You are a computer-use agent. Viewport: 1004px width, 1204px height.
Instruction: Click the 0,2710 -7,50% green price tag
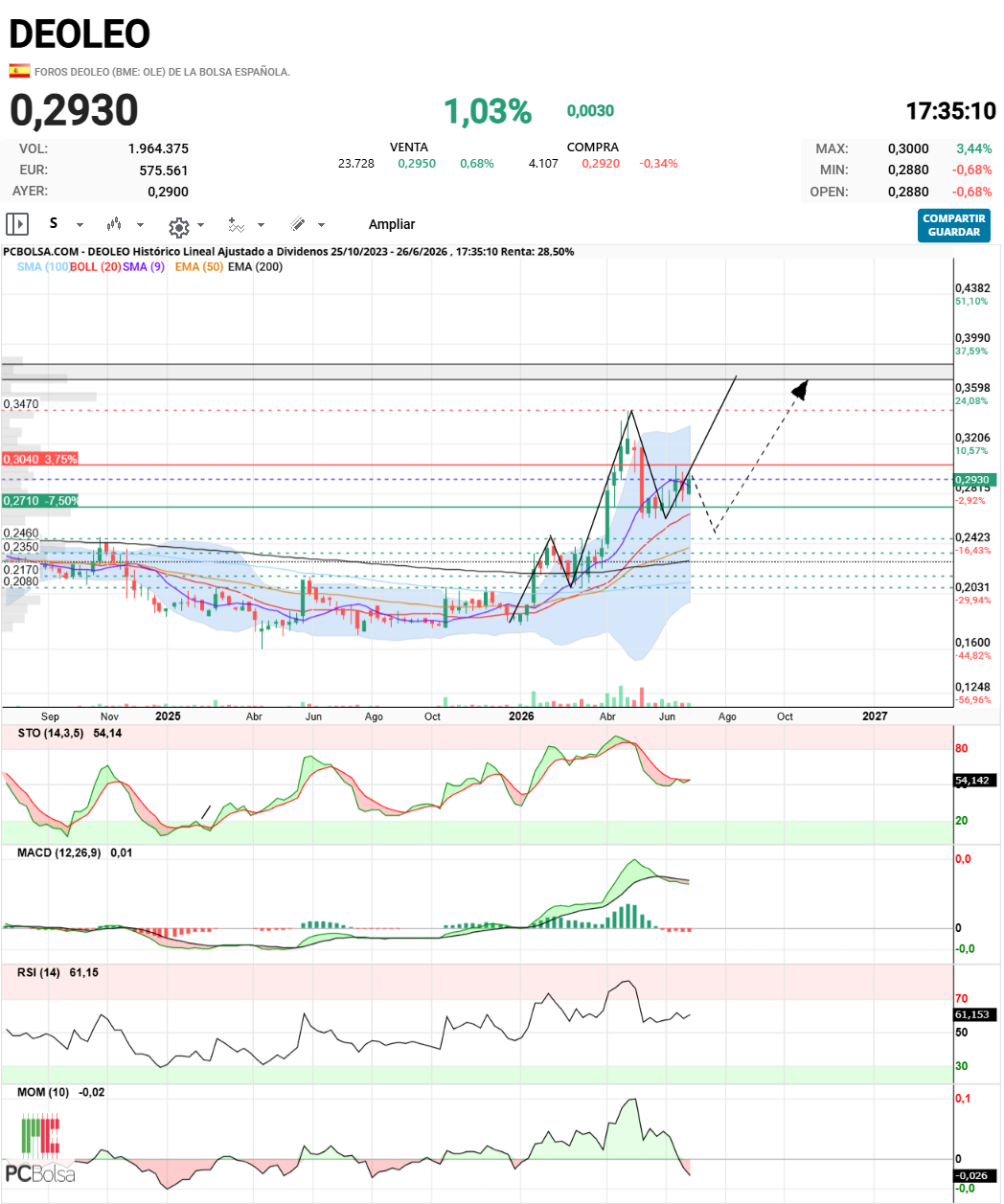click(40, 500)
